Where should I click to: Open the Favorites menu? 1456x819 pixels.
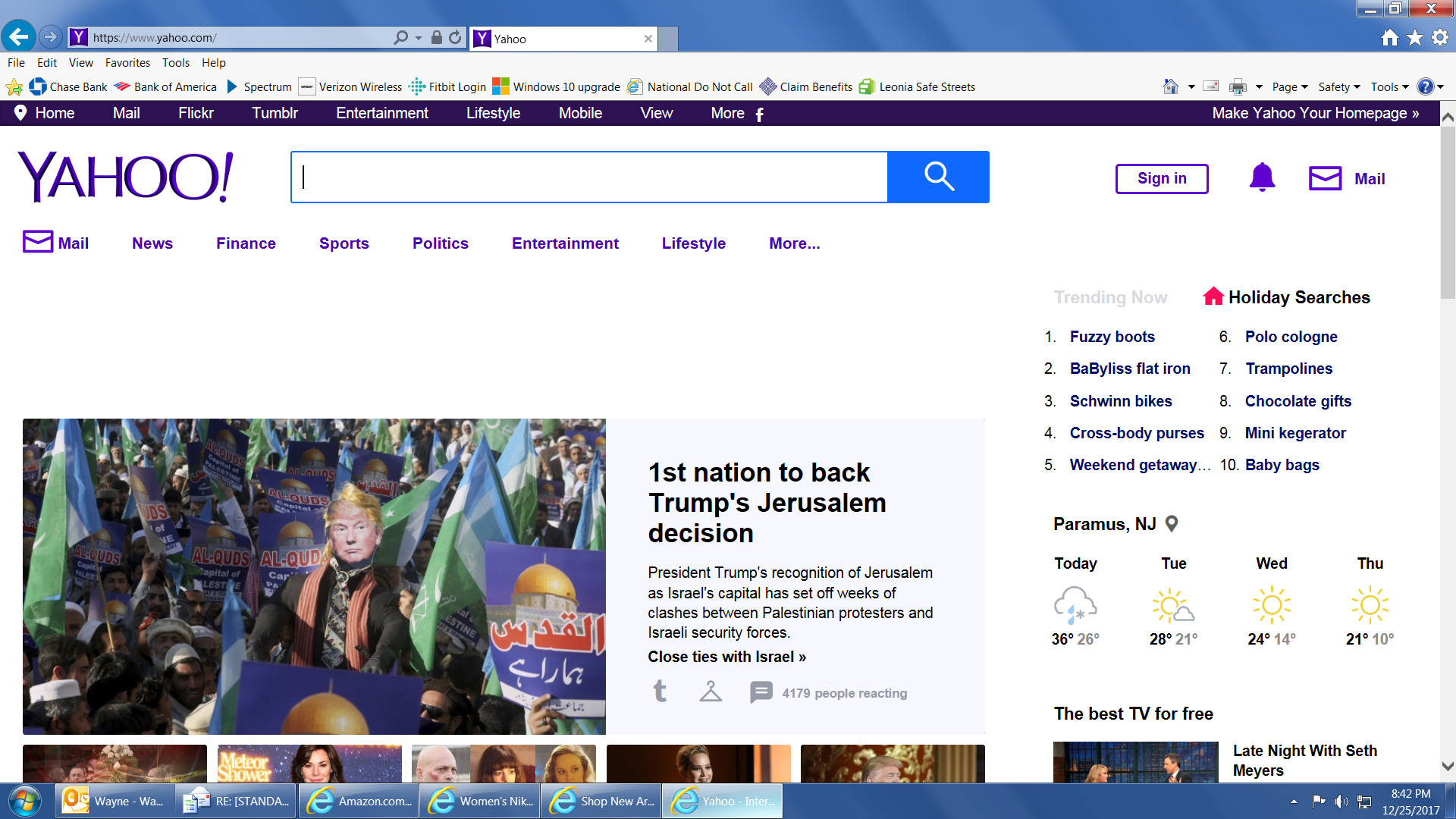click(127, 63)
